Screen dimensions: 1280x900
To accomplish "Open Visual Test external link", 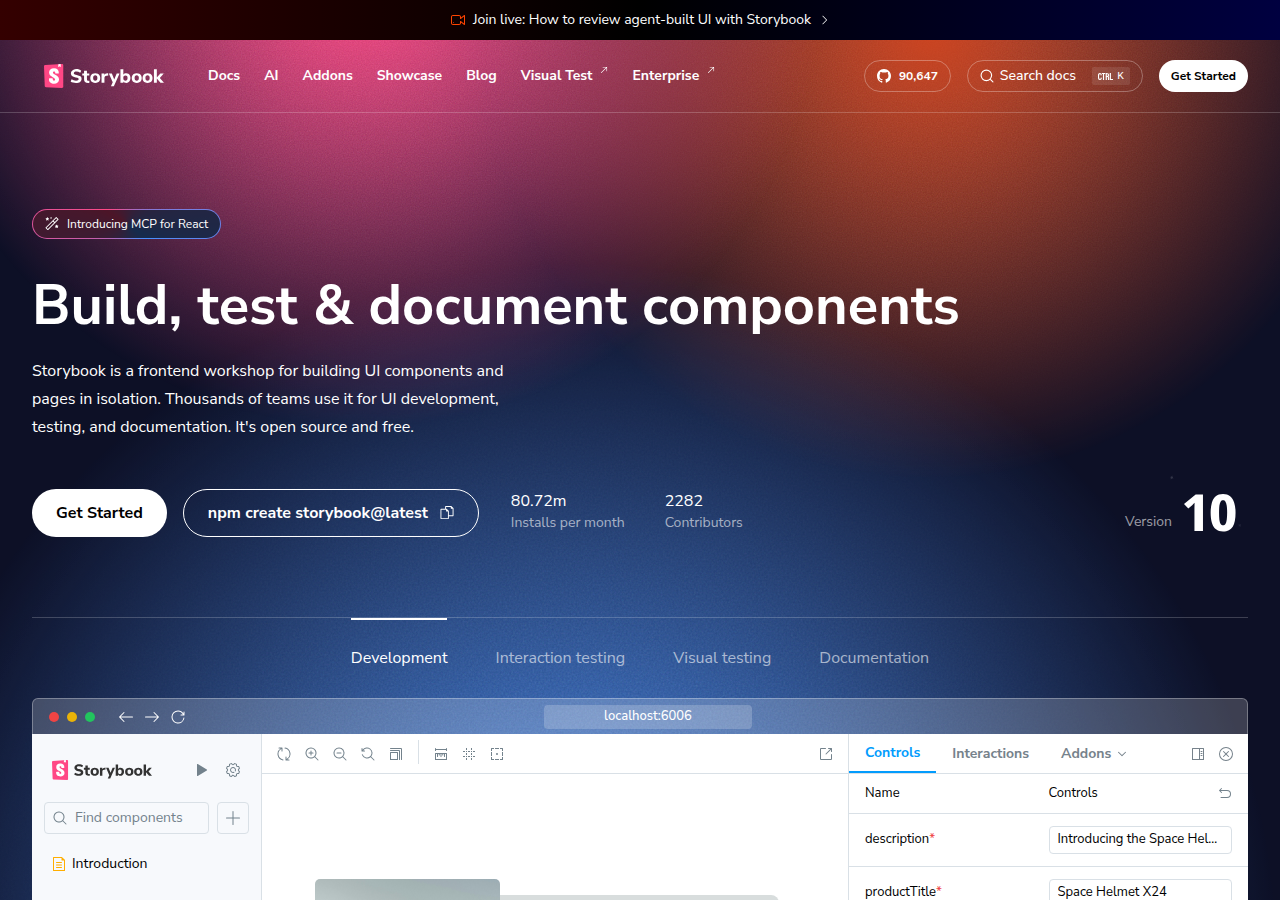I will point(564,75).
